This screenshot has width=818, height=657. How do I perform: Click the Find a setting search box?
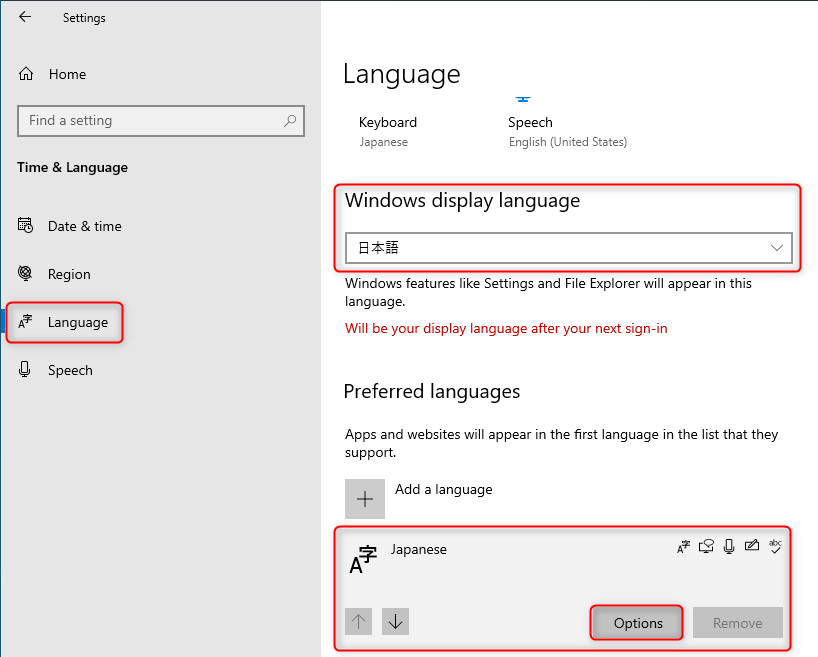pos(150,121)
